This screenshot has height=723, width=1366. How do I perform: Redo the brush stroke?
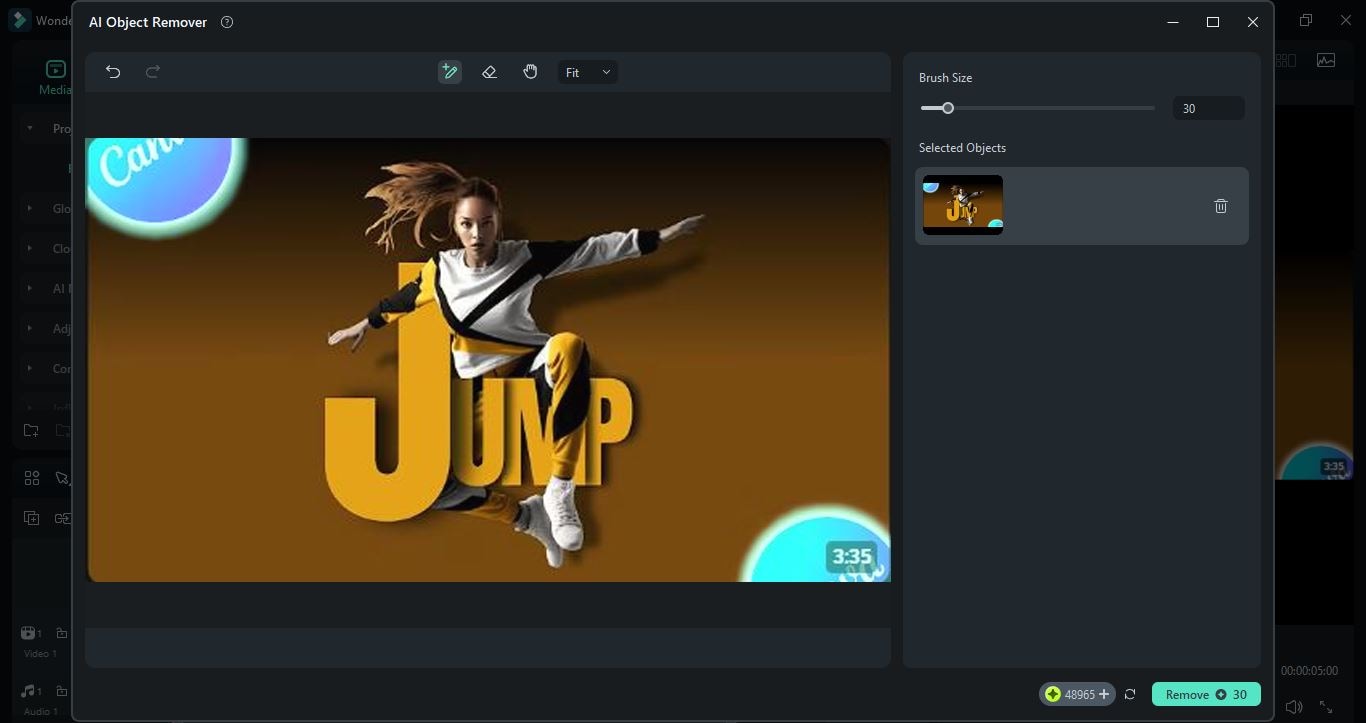[x=153, y=72]
